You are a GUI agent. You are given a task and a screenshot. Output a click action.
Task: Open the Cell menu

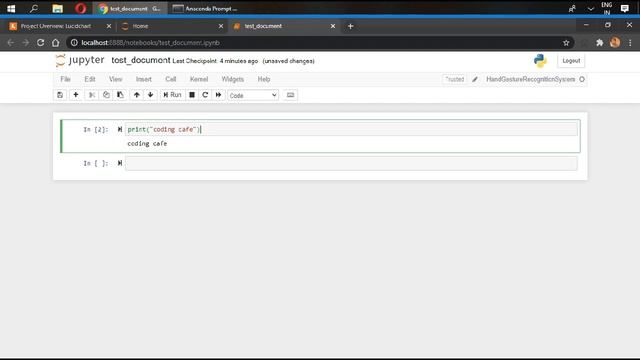(171, 79)
